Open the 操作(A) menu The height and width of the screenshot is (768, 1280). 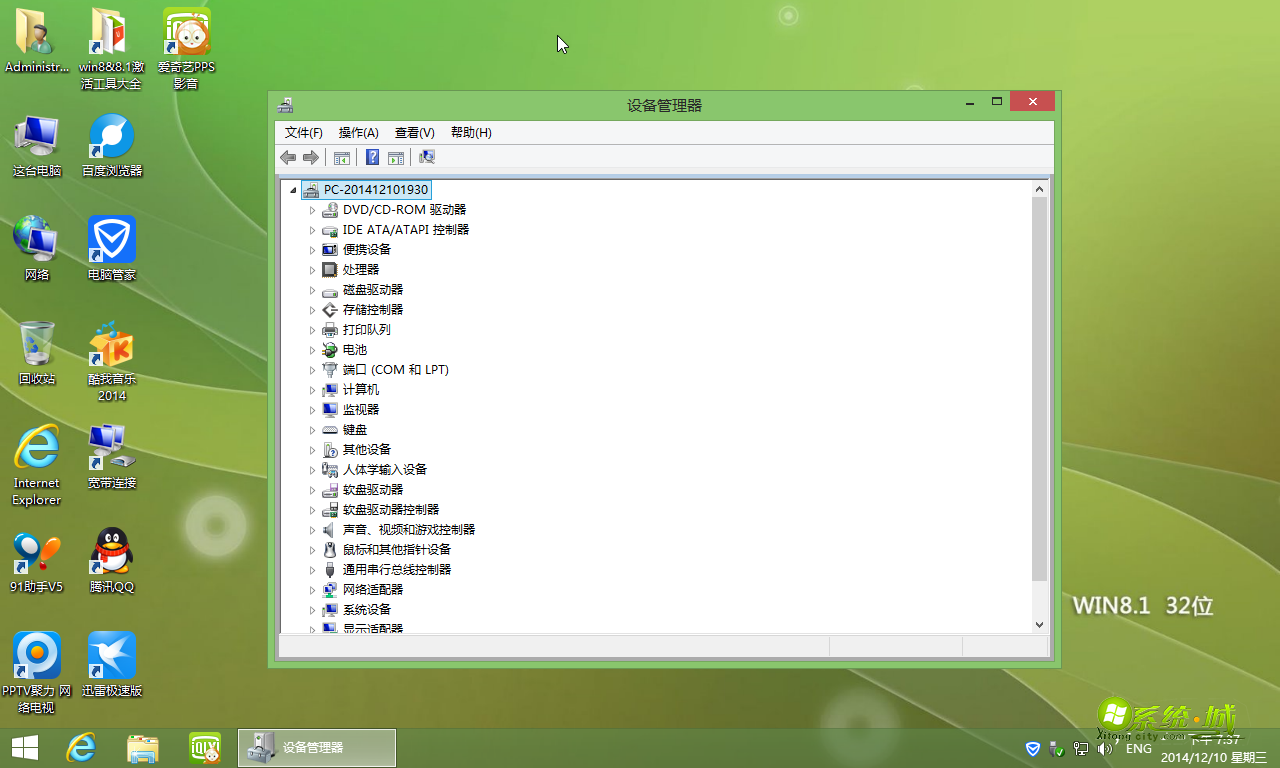coord(357,132)
